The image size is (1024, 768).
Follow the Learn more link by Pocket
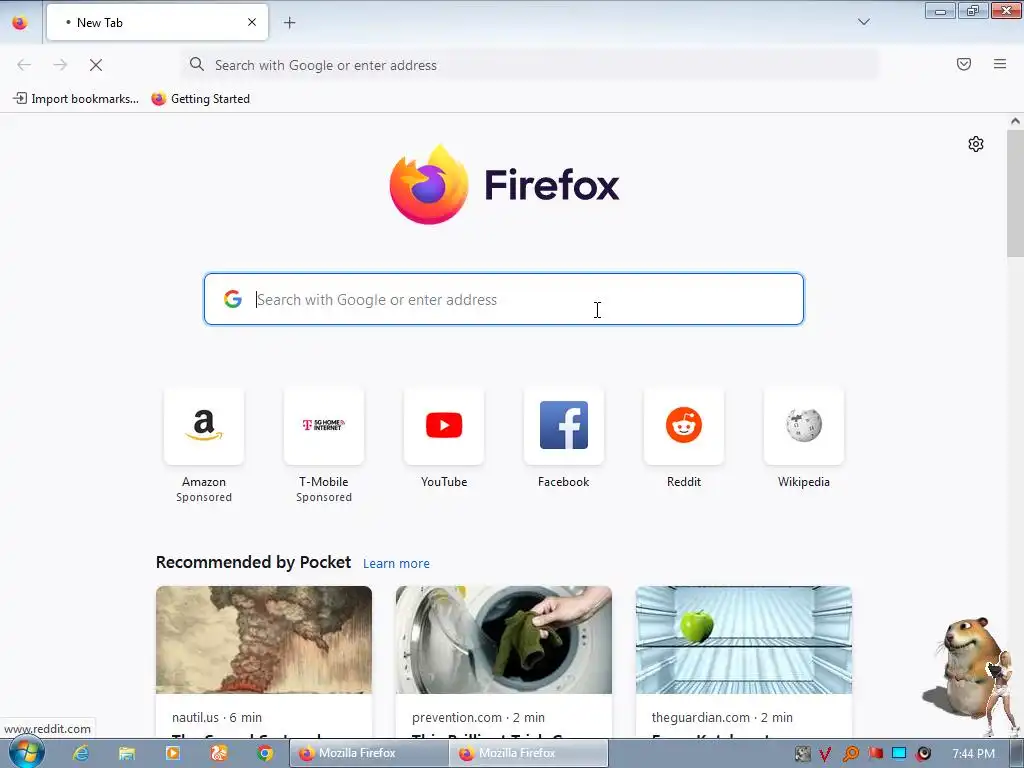click(x=396, y=564)
